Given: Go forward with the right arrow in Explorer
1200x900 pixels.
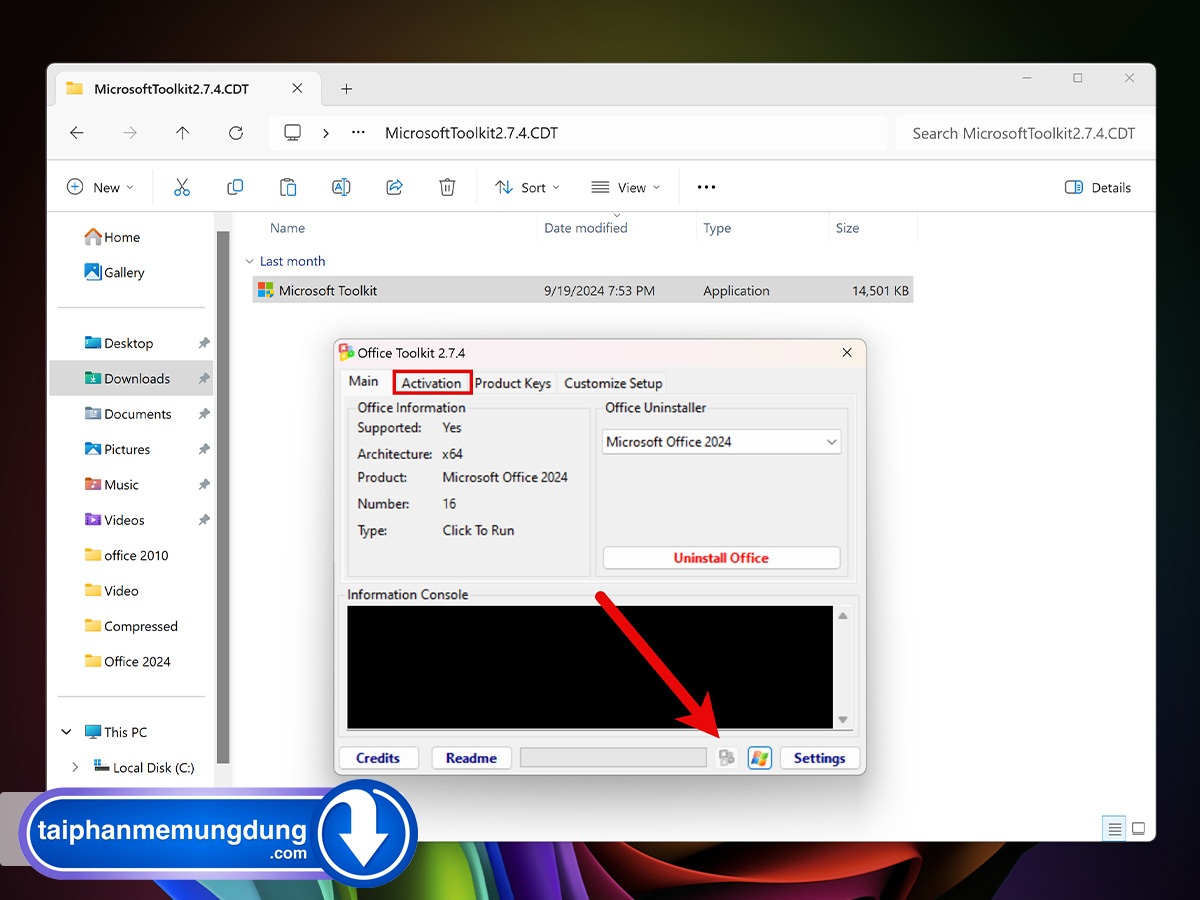Looking at the screenshot, I should coord(130,133).
